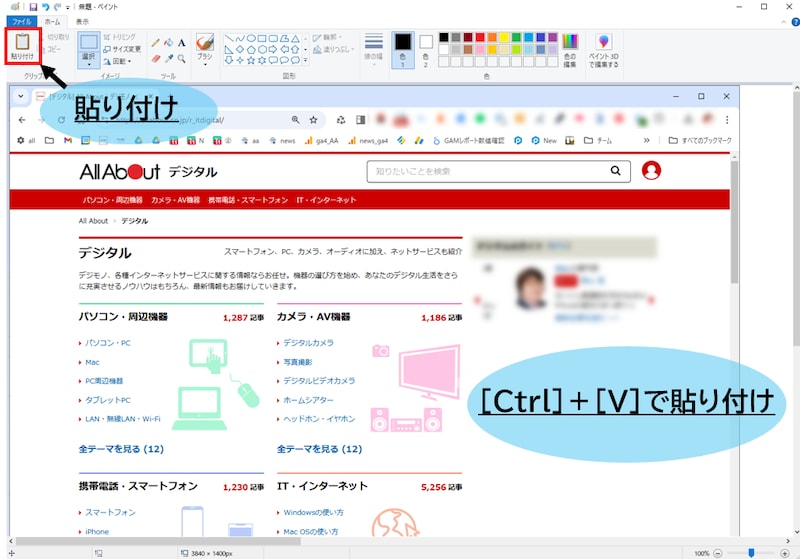The image size is (800, 559).
Task: Choose the Five-point star shape
Action: click(x=251, y=60)
